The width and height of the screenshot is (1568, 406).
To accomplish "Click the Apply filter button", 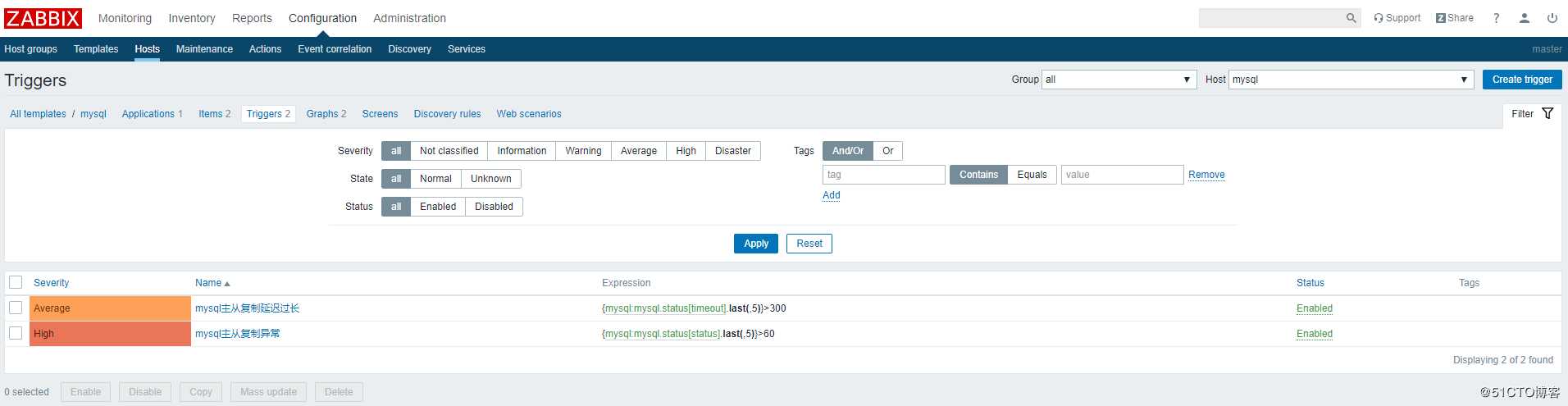I will pyautogui.click(x=756, y=244).
